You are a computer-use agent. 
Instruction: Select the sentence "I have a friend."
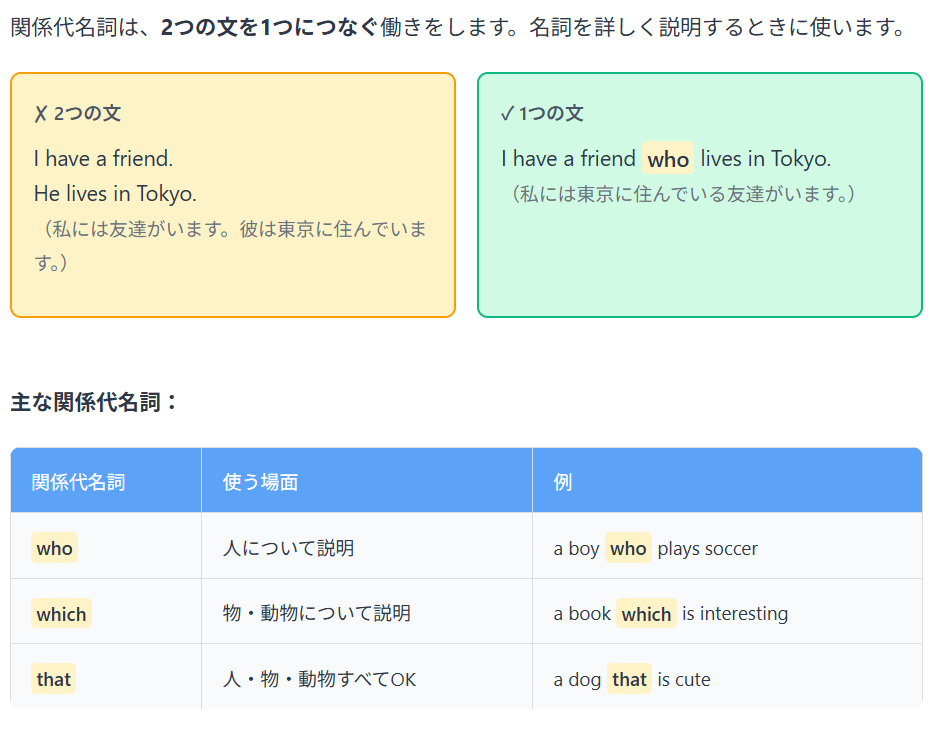[103, 158]
